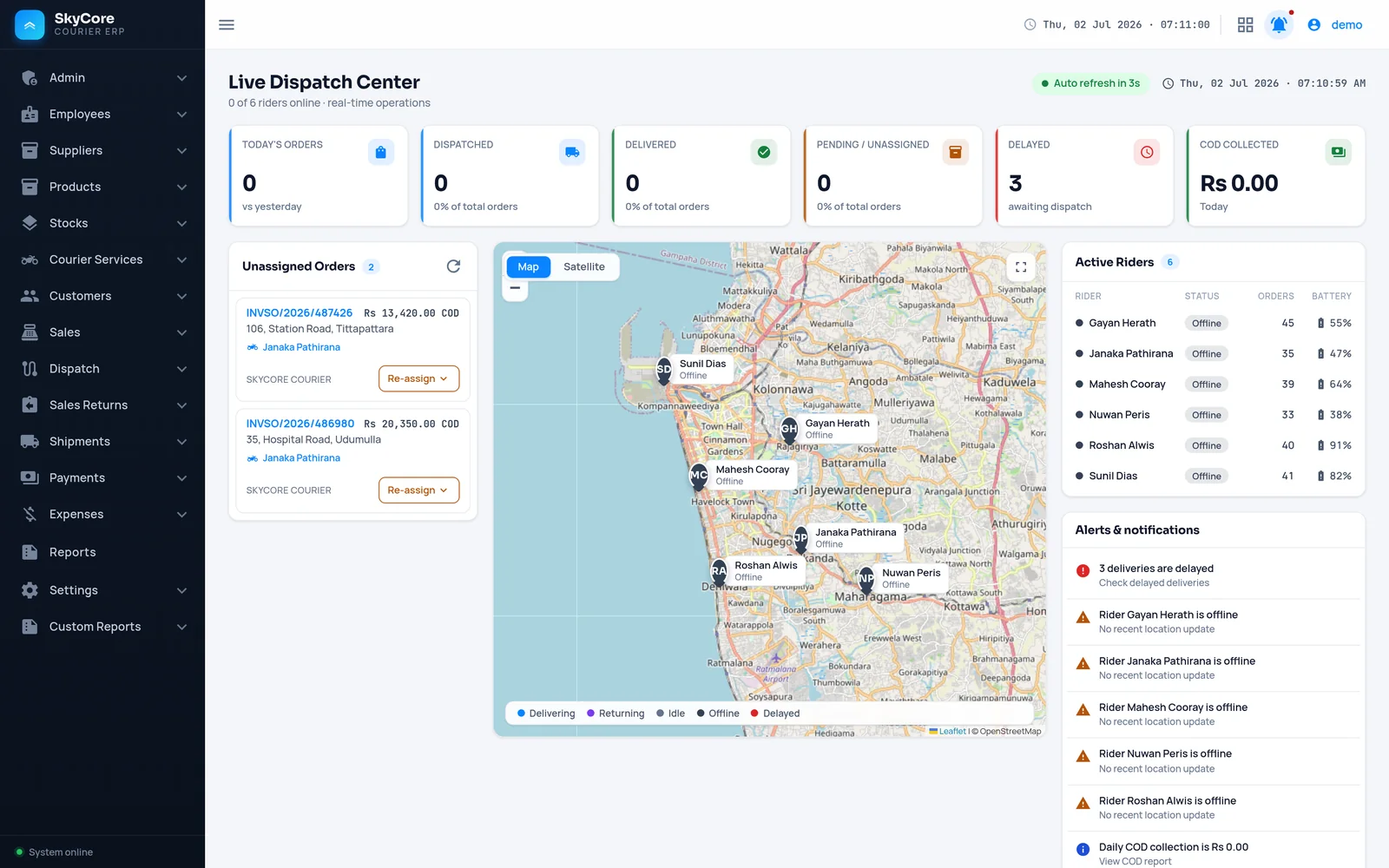The image size is (1389, 868).
Task: Select Janaka Pathirana map marker
Action: pyautogui.click(x=800, y=539)
